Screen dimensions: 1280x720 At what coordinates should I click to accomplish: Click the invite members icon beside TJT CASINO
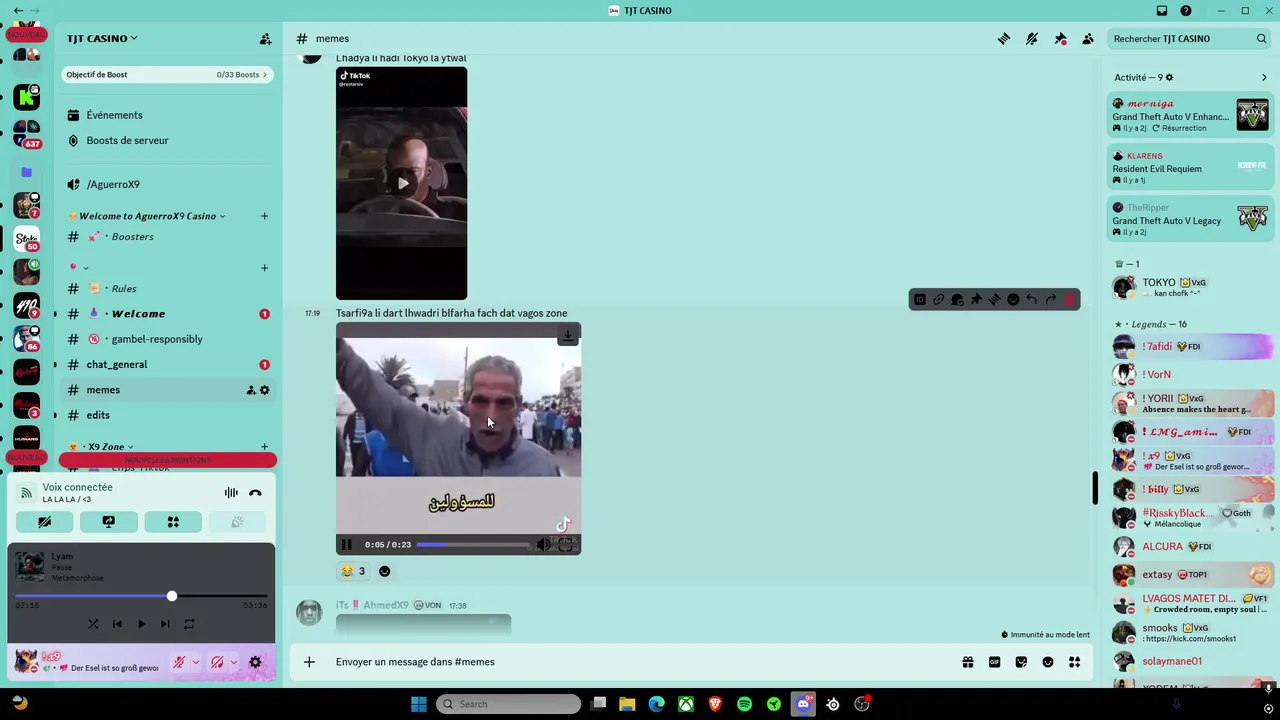(265, 39)
